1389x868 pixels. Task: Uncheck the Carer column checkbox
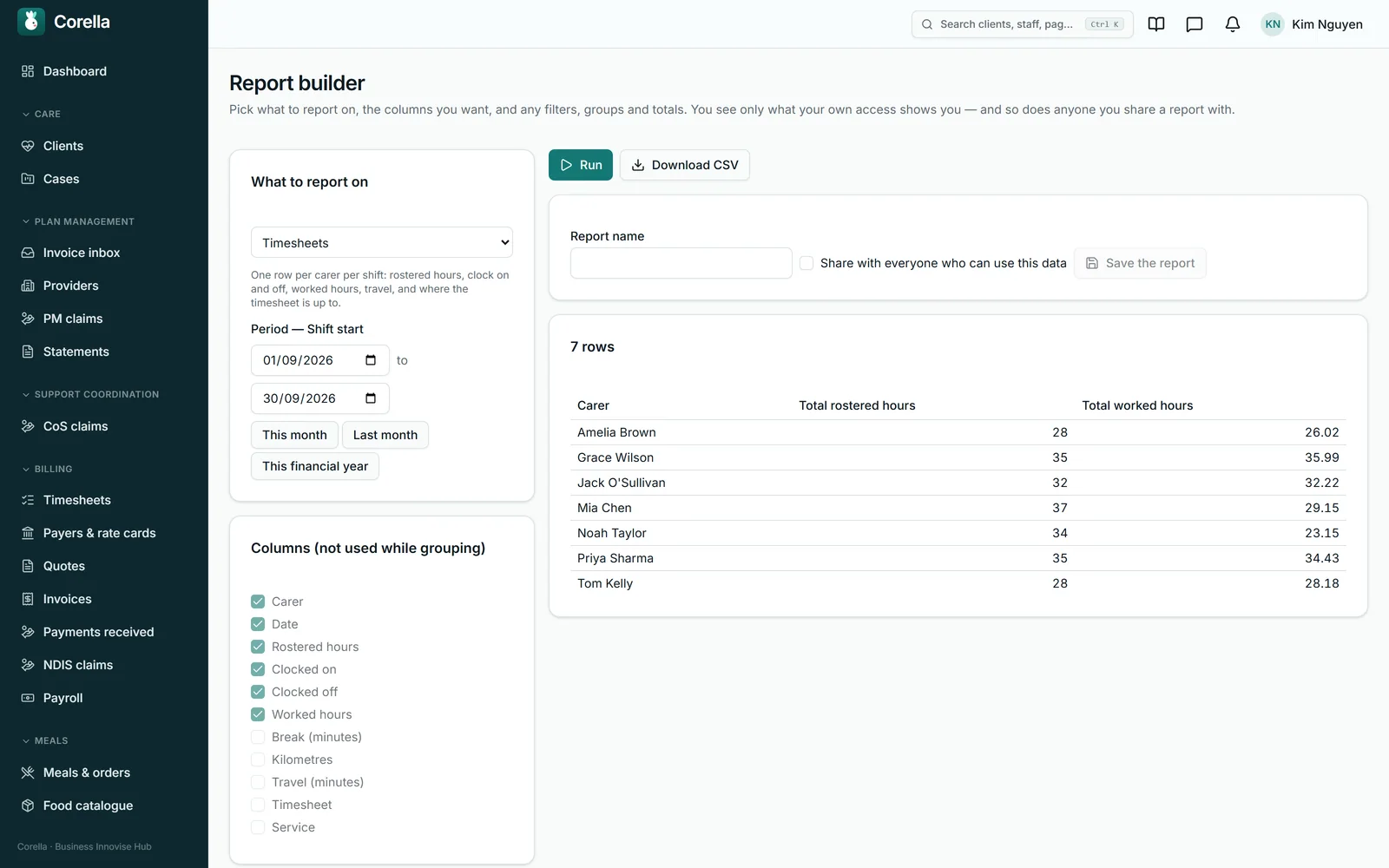click(x=258, y=602)
